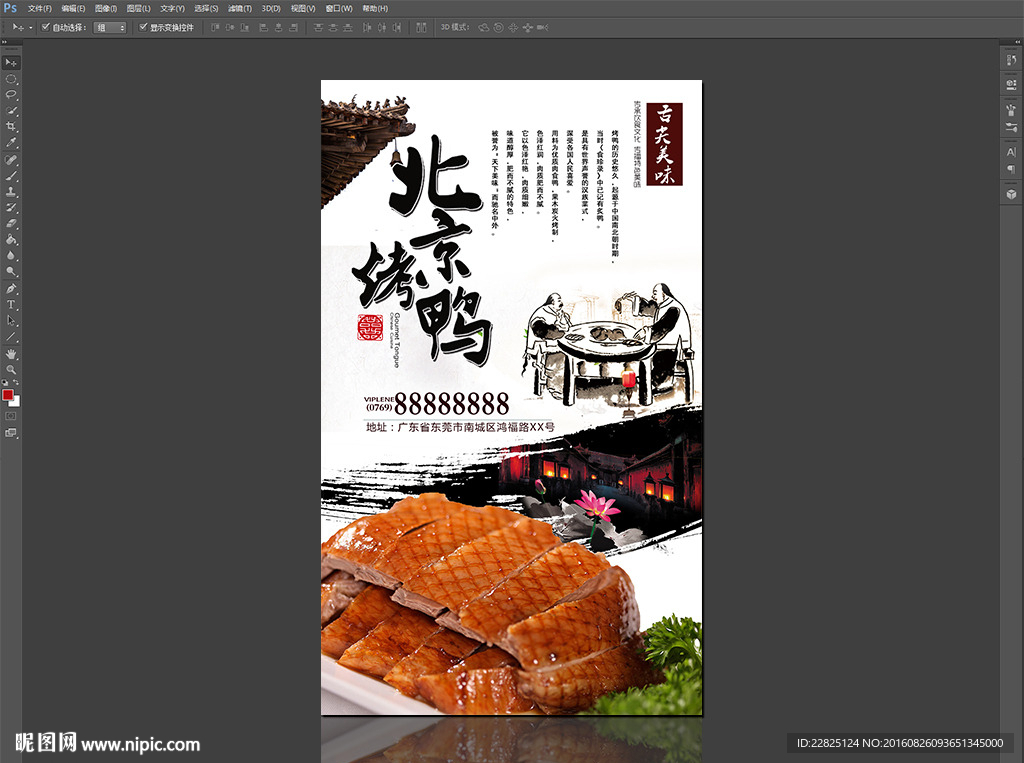Select the Pen tool
This screenshot has height=763, width=1024.
pyautogui.click(x=11, y=289)
